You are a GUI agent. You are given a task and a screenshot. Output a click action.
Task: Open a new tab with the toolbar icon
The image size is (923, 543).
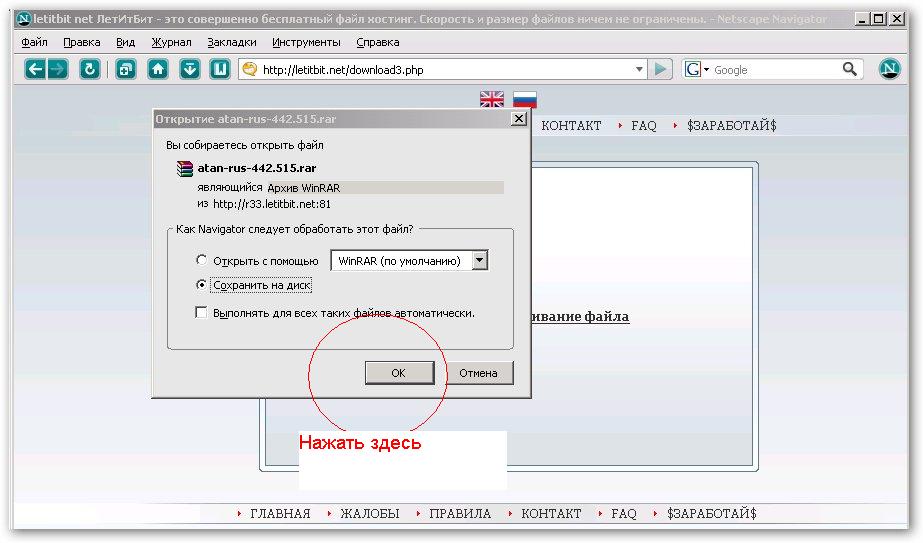[x=125, y=69]
